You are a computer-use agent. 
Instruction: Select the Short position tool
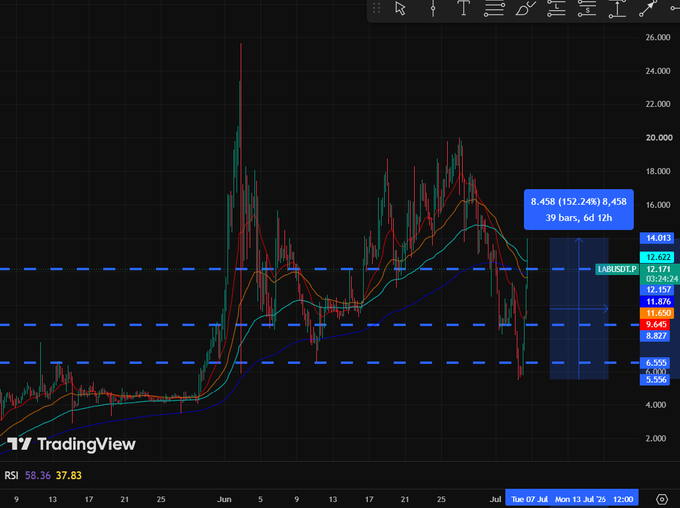click(586, 8)
